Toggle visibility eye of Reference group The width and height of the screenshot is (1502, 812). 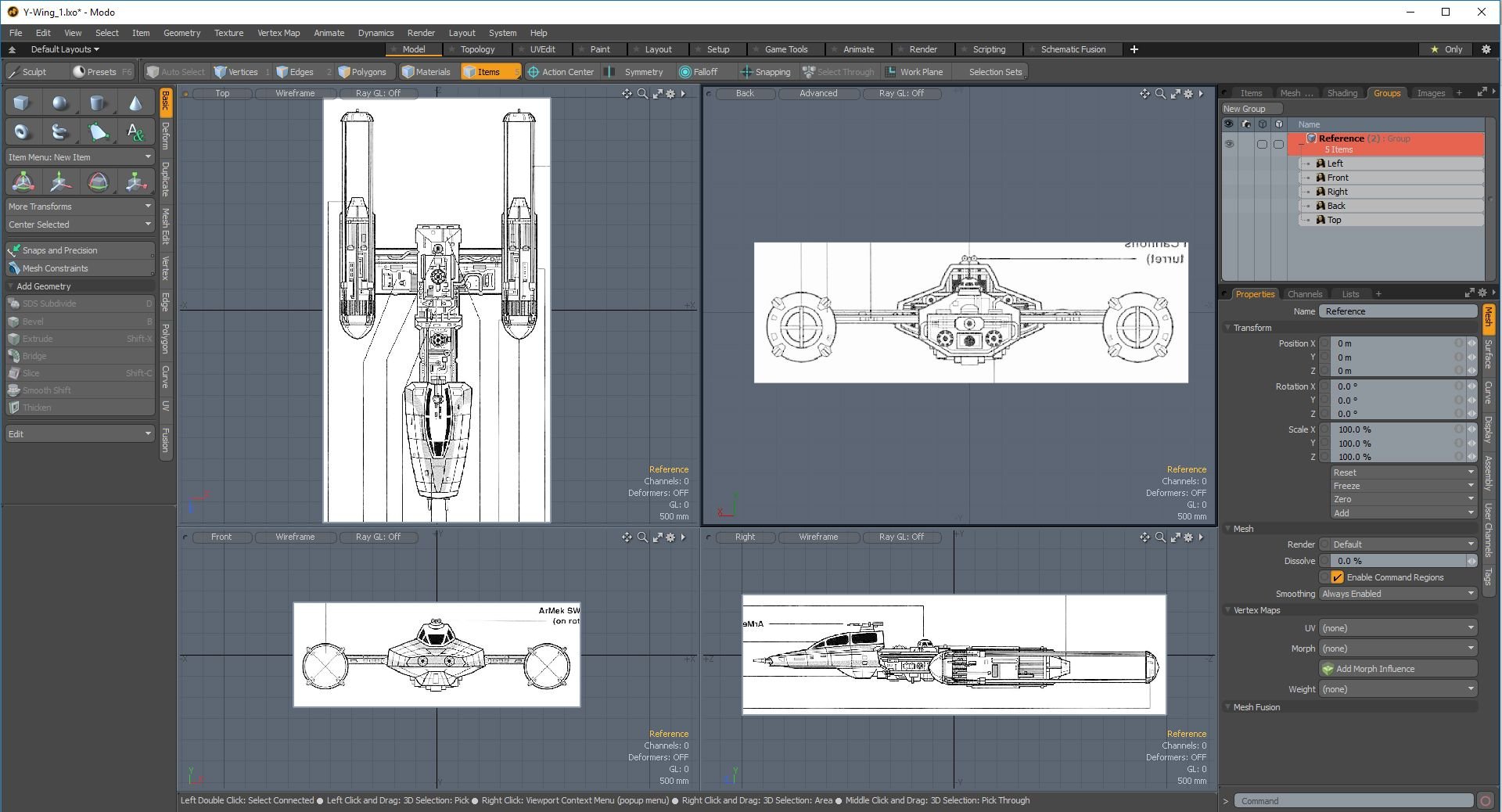pos(1228,144)
